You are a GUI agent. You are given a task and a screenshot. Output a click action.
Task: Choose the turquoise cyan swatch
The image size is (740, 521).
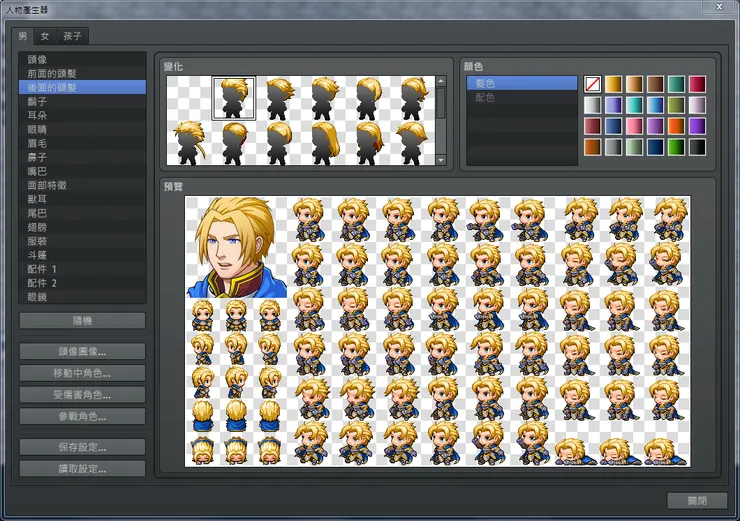tap(634, 105)
